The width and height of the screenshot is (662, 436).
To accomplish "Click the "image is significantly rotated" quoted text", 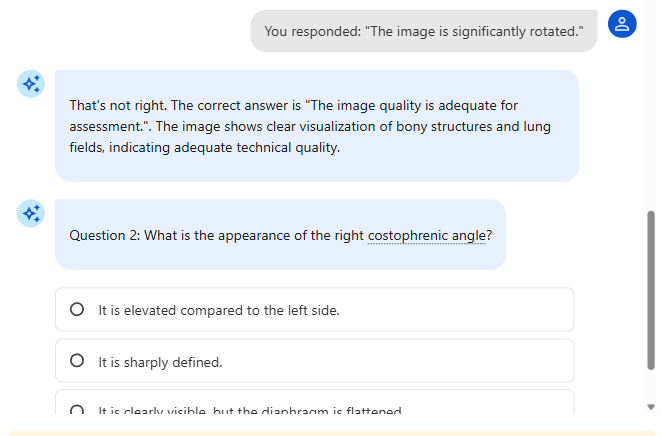I will [x=475, y=31].
